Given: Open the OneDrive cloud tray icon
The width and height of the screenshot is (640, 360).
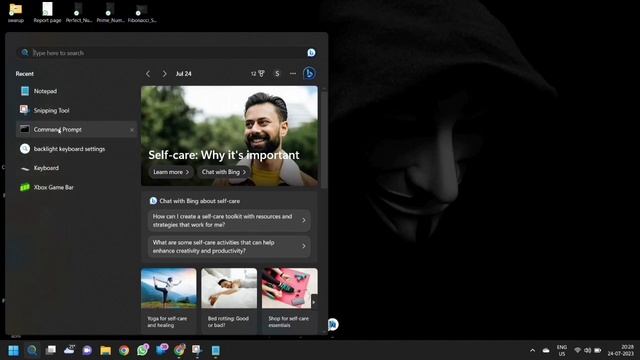Looking at the screenshot, I should [x=546, y=351].
